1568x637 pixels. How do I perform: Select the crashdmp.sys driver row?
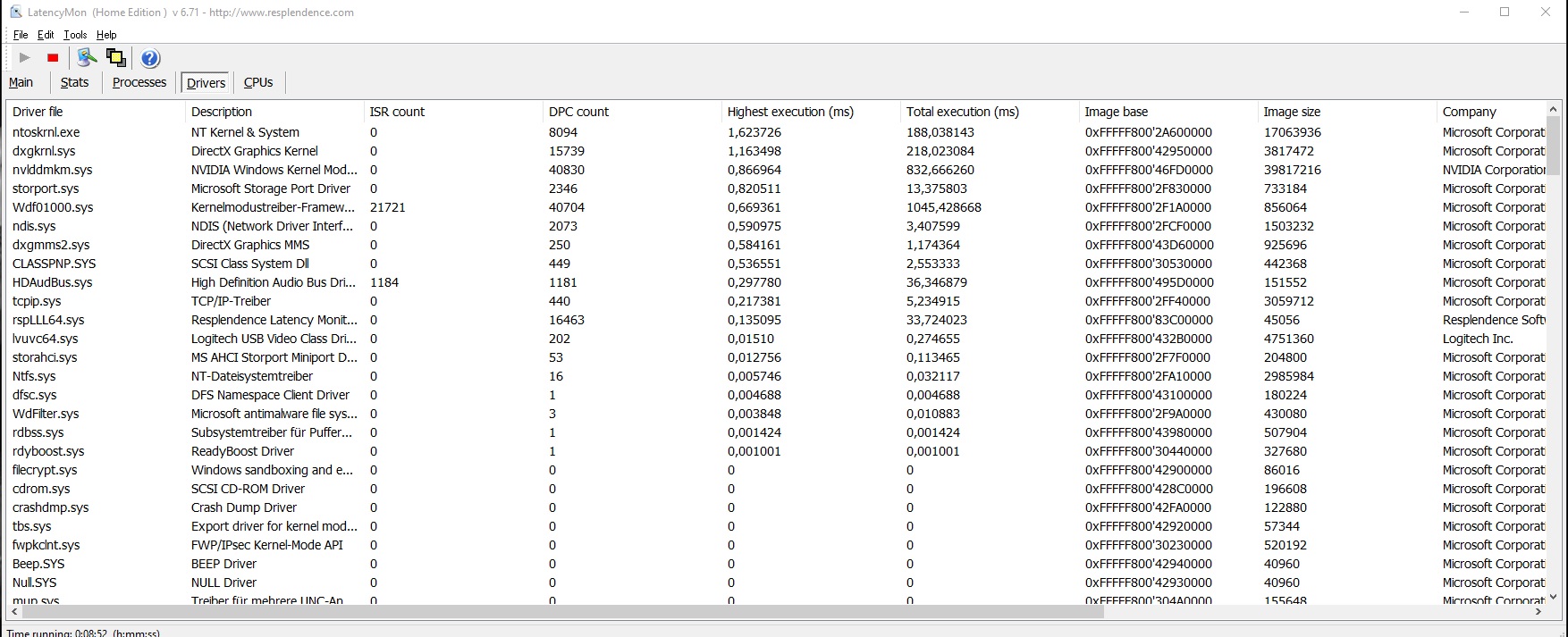click(777, 507)
